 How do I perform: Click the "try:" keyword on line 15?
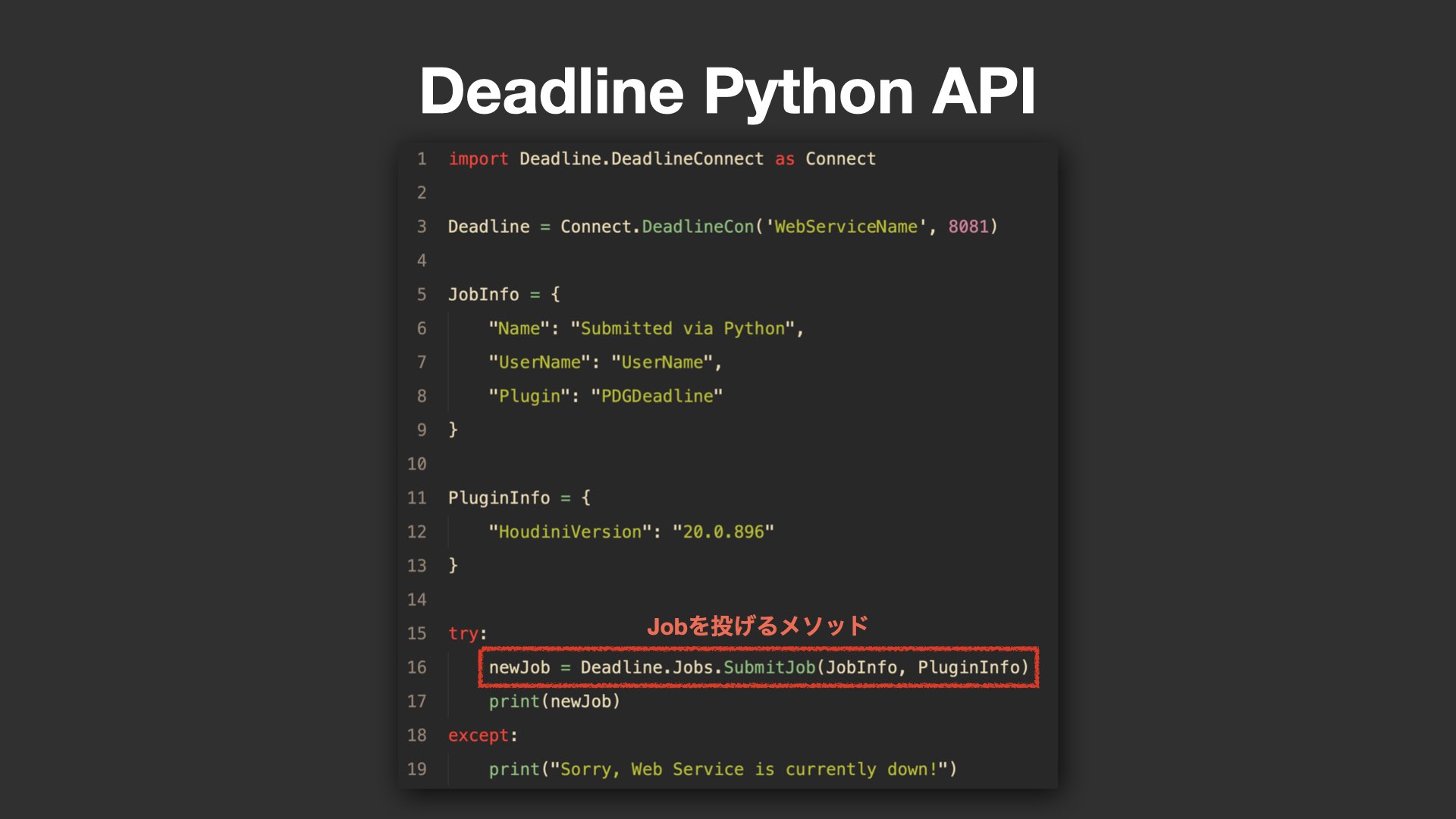click(467, 633)
